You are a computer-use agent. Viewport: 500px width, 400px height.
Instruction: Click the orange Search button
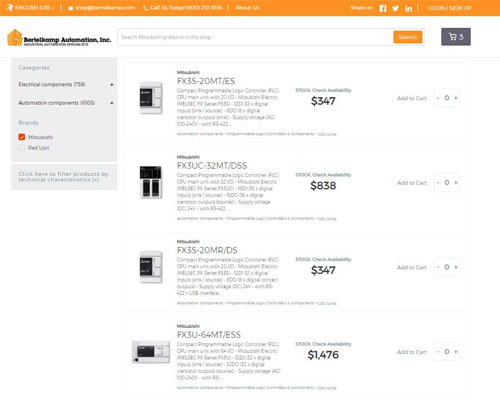pyautogui.click(x=407, y=37)
